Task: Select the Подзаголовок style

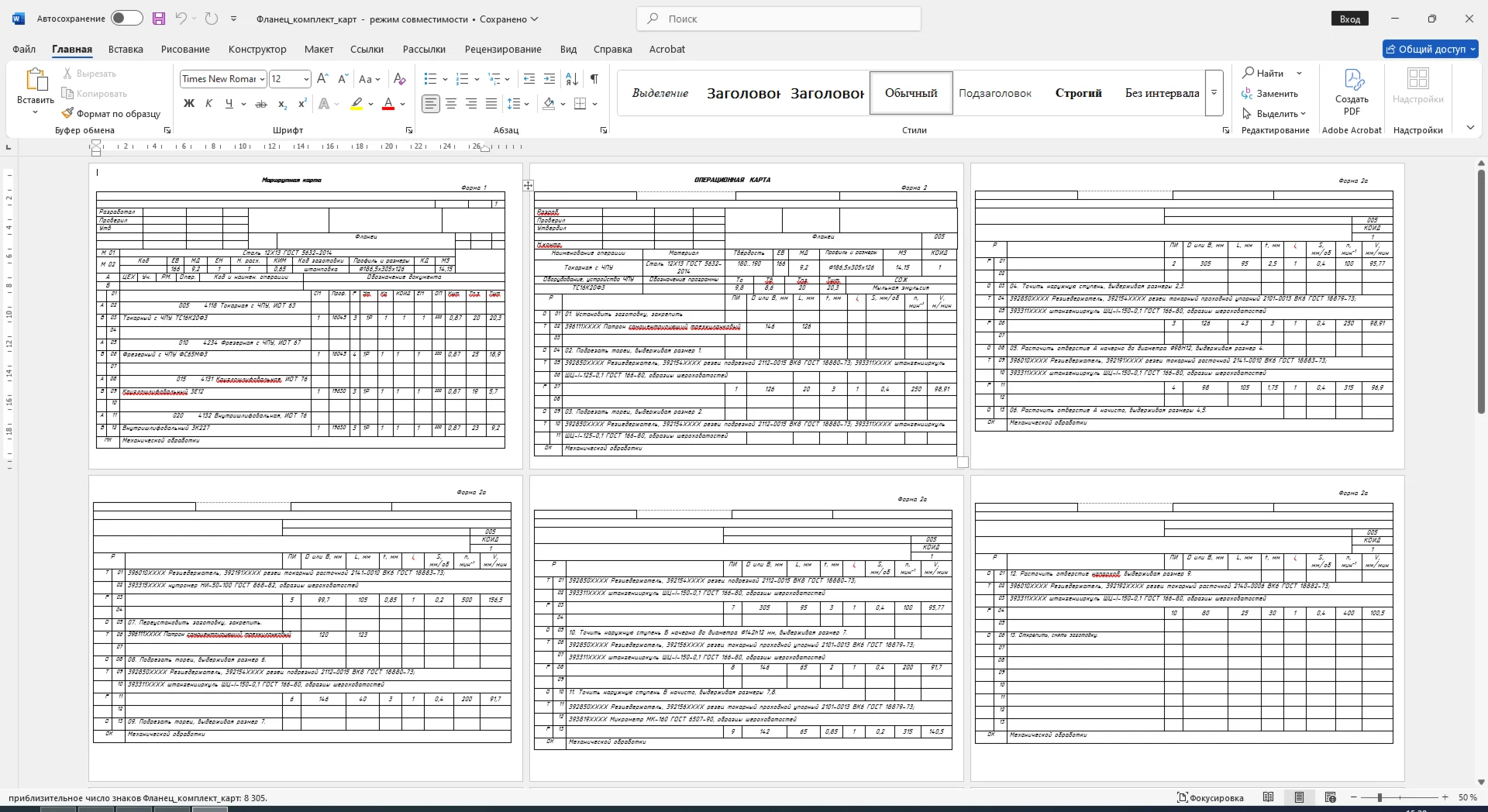Action: (995, 93)
